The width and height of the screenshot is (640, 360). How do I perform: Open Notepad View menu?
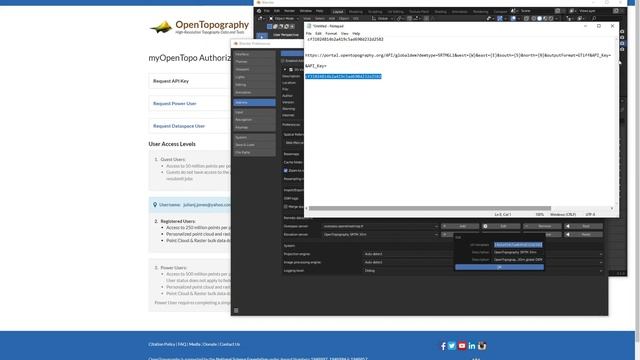[x=345, y=33]
